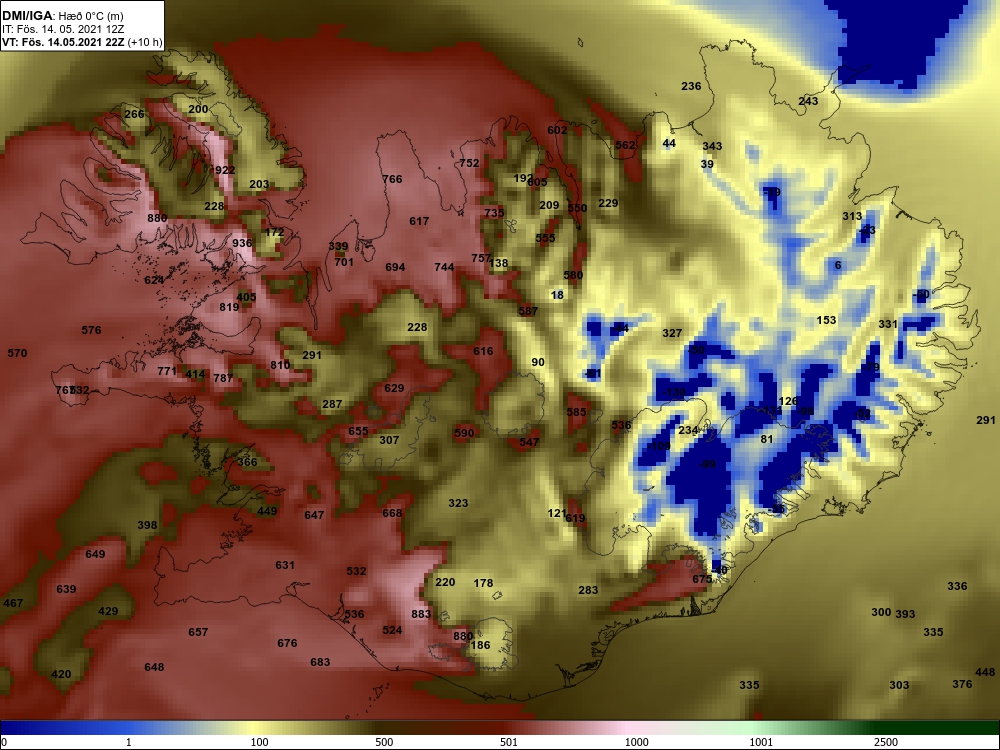The height and width of the screenshot is (750, 1000).
Task: Click the map value "590"
Action: pyautogui.click(x=464, y=433)
